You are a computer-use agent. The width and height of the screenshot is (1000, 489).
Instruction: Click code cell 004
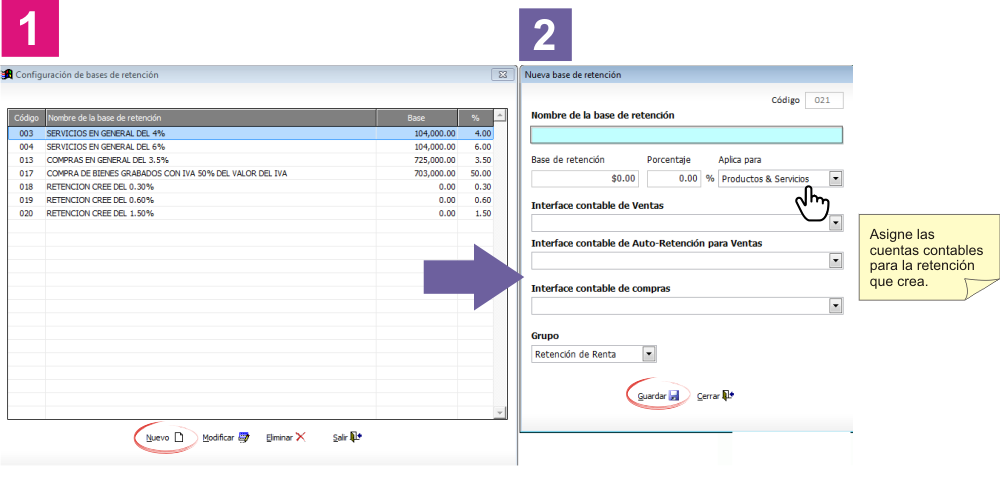[x=26, y=147]
